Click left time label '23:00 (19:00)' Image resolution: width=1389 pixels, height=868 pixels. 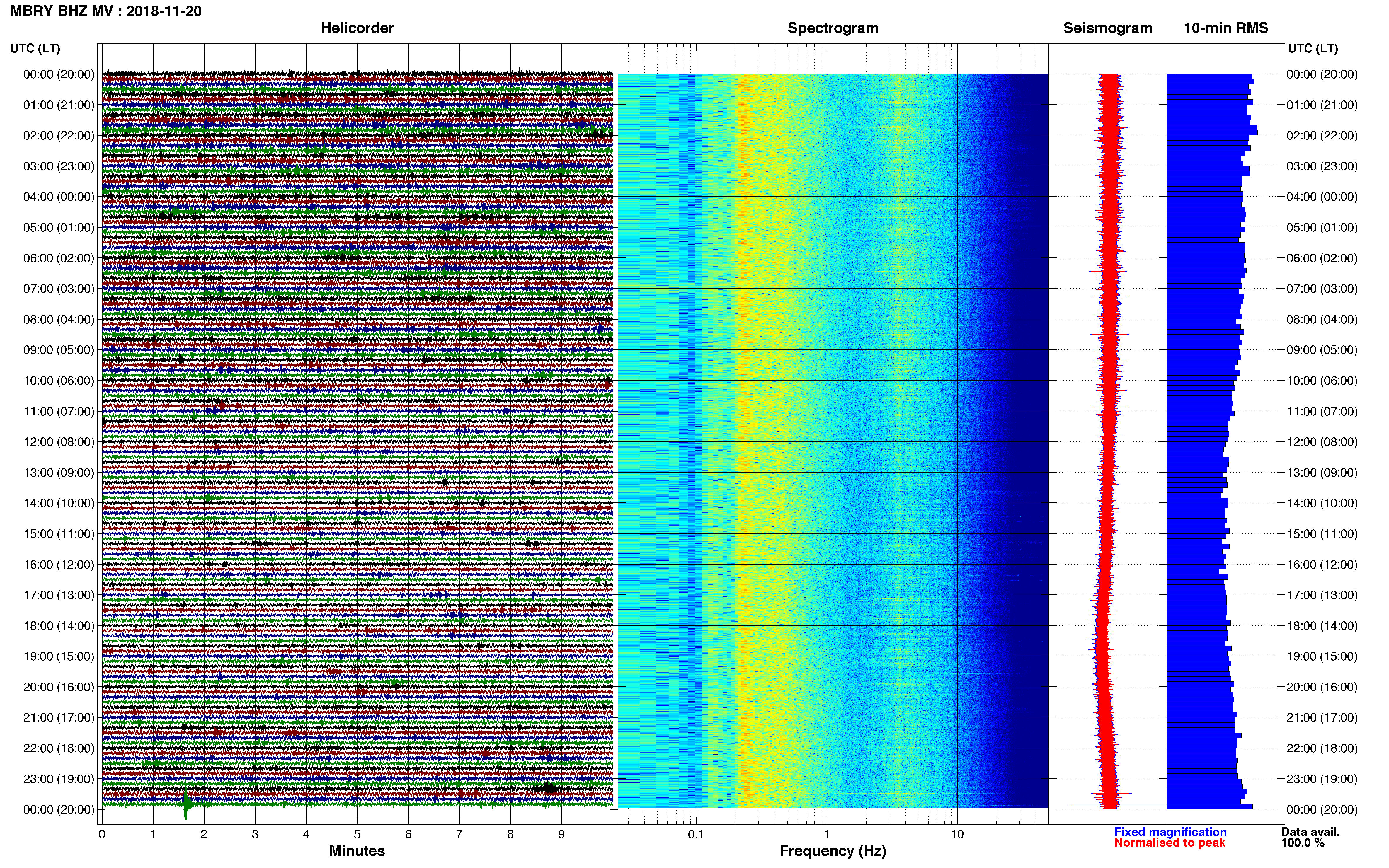click(x=59, y=779)
